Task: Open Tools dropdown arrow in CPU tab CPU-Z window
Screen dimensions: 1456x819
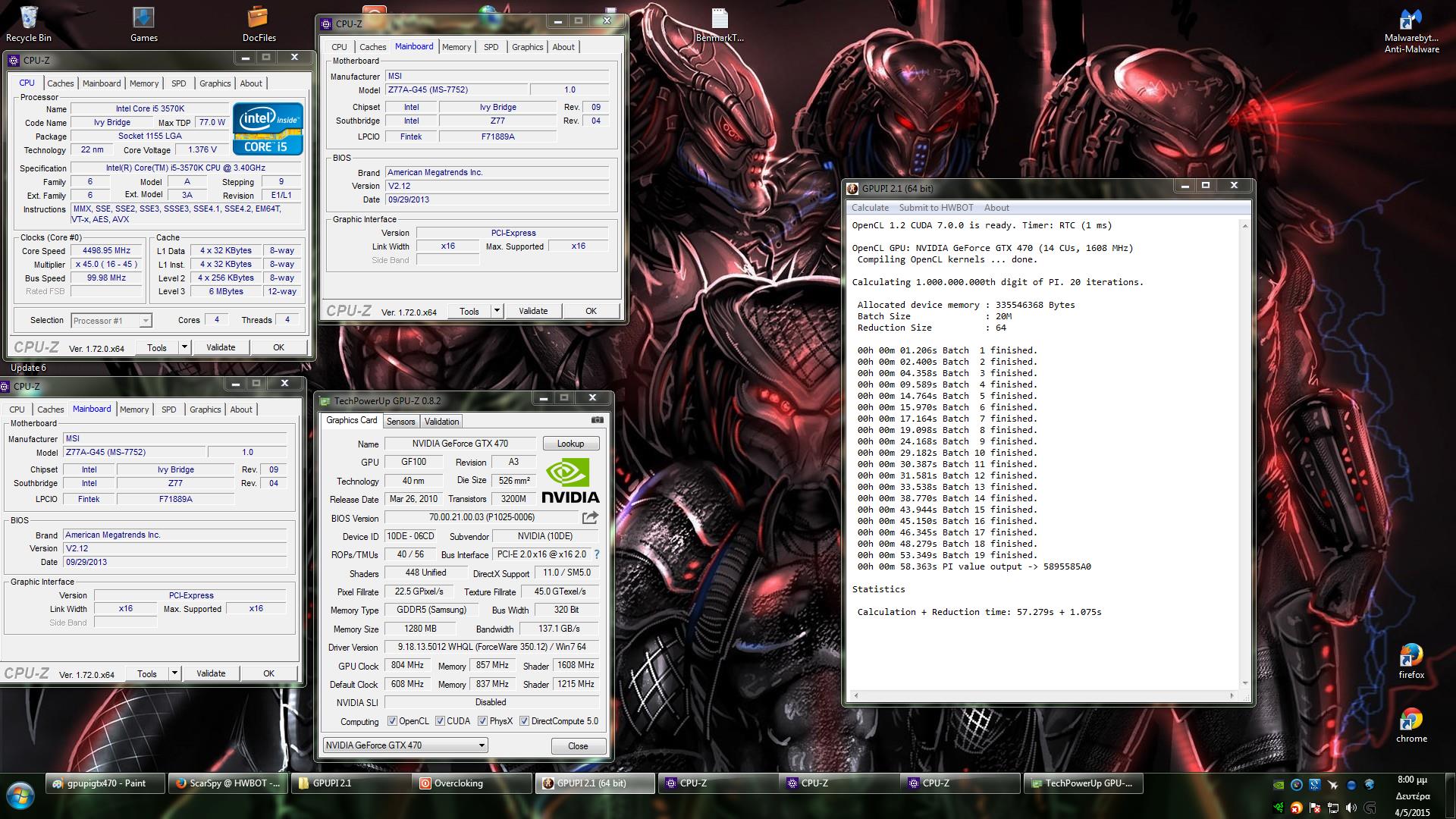Action: pyautogui.click(x=184, y=347)
